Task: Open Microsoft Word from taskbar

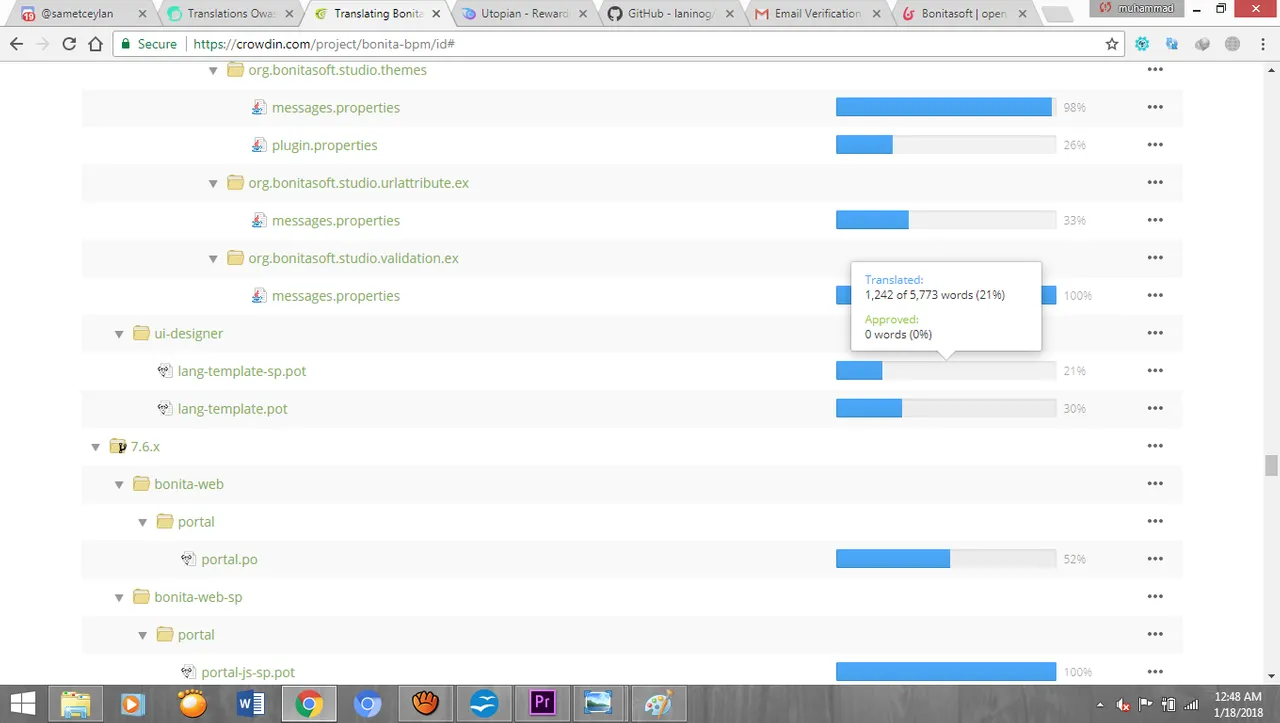Action: pos(250,704)
